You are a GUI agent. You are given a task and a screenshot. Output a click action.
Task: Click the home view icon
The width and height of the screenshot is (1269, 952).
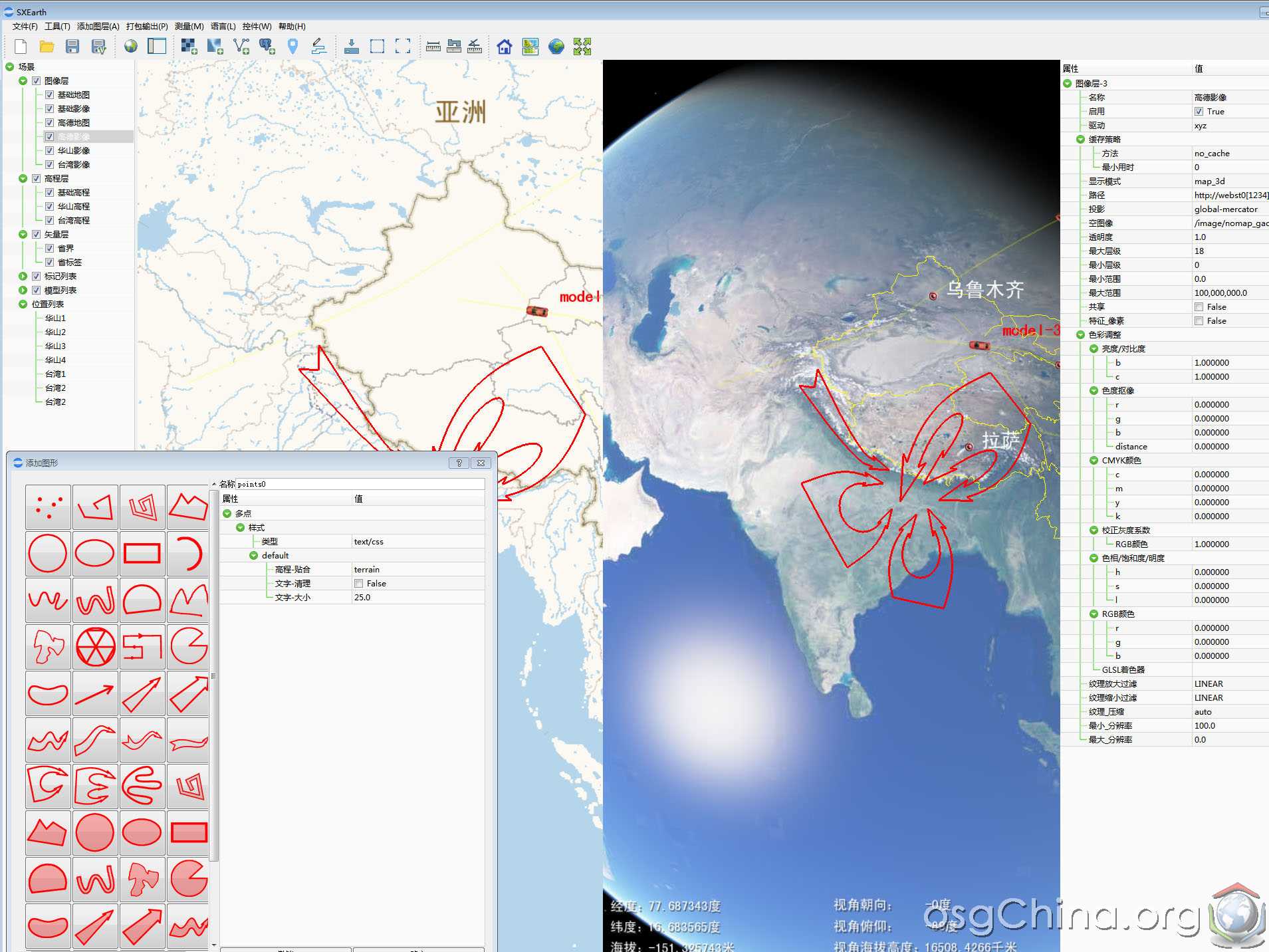click(505, 46)
